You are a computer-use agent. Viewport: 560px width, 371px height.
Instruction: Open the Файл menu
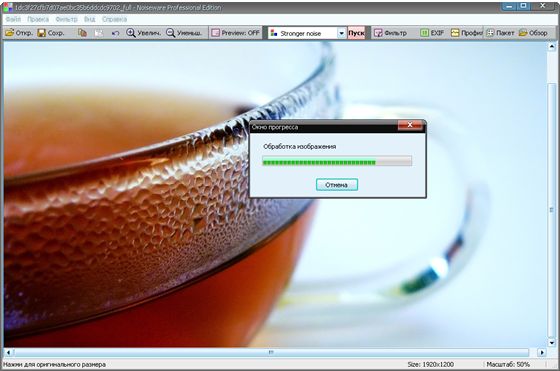(13, 19)
